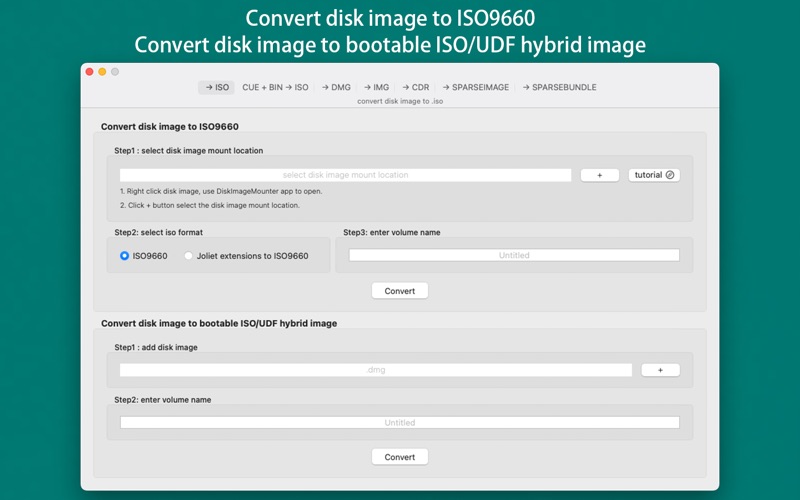Click the 'Step1 : add disk image' label
The width and height of the screenshot is (800, 500).
coord(156,347)
